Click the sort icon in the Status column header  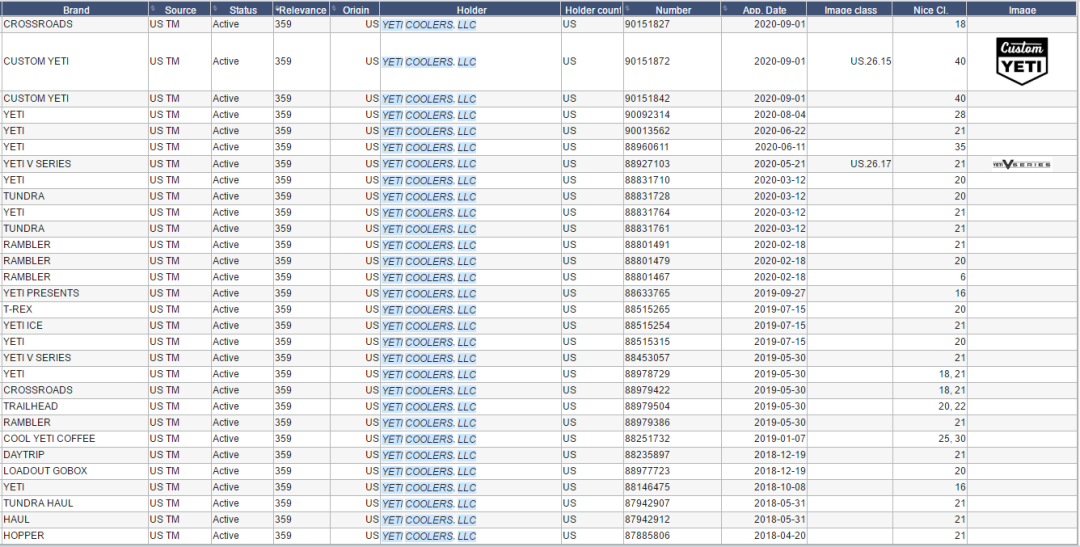[215, 9]
